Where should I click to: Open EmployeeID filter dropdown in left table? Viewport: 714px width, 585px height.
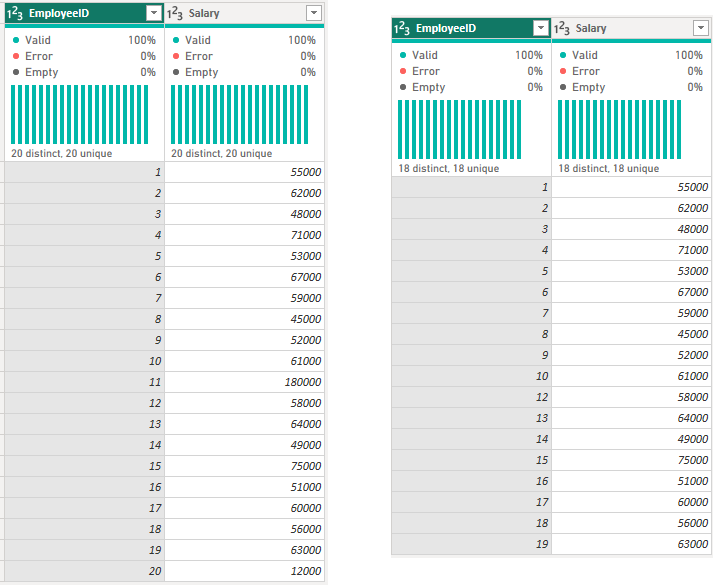154,13
